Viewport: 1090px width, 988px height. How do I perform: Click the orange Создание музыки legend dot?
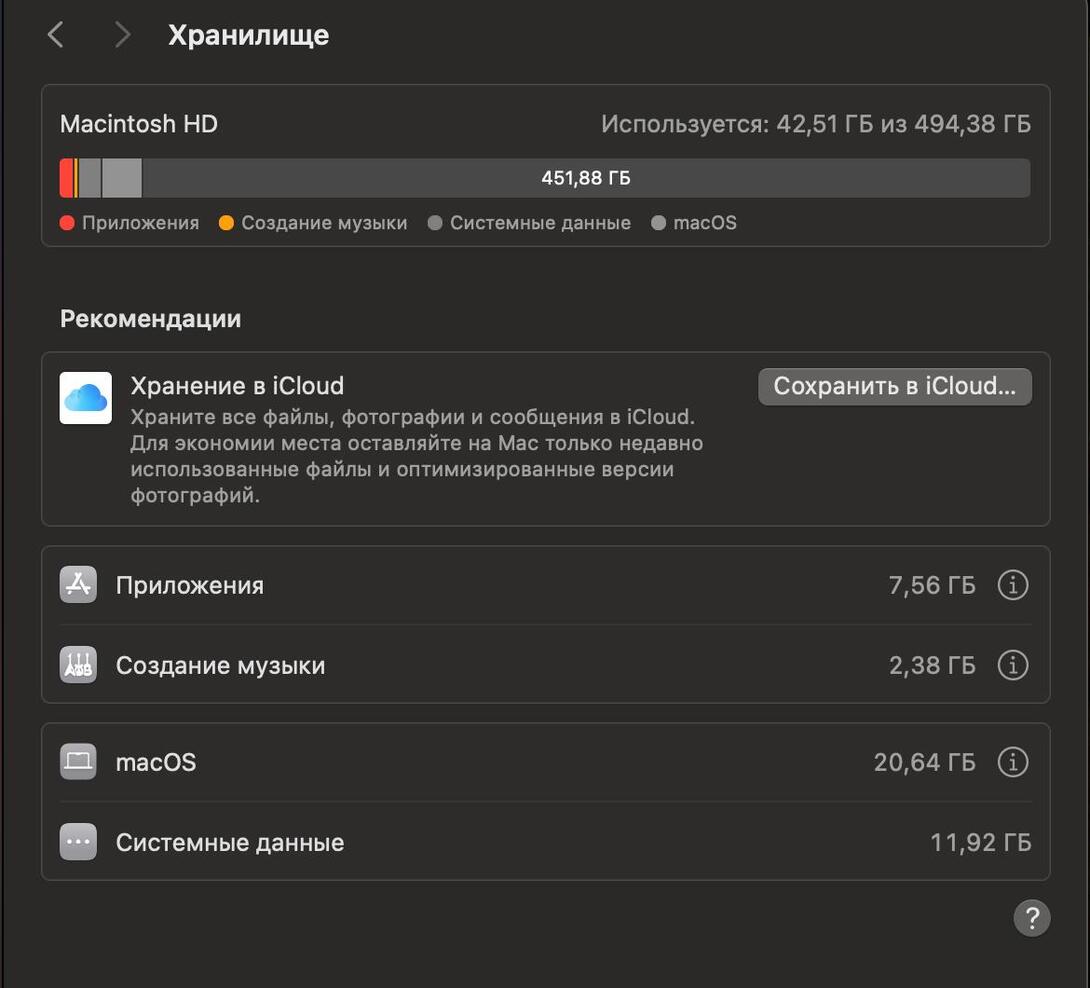point(226,223)
